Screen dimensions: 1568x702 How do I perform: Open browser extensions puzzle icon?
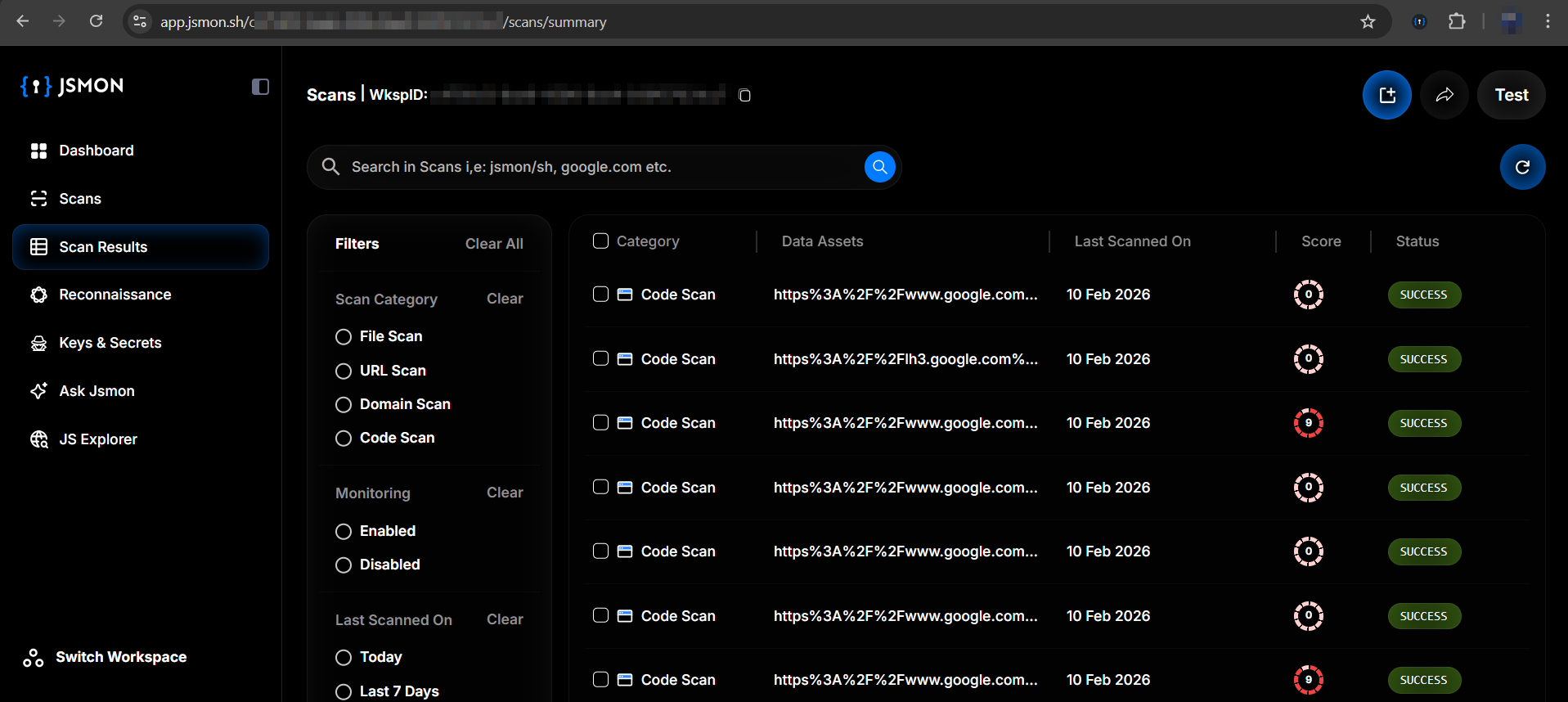click(x=1457, y=21)
